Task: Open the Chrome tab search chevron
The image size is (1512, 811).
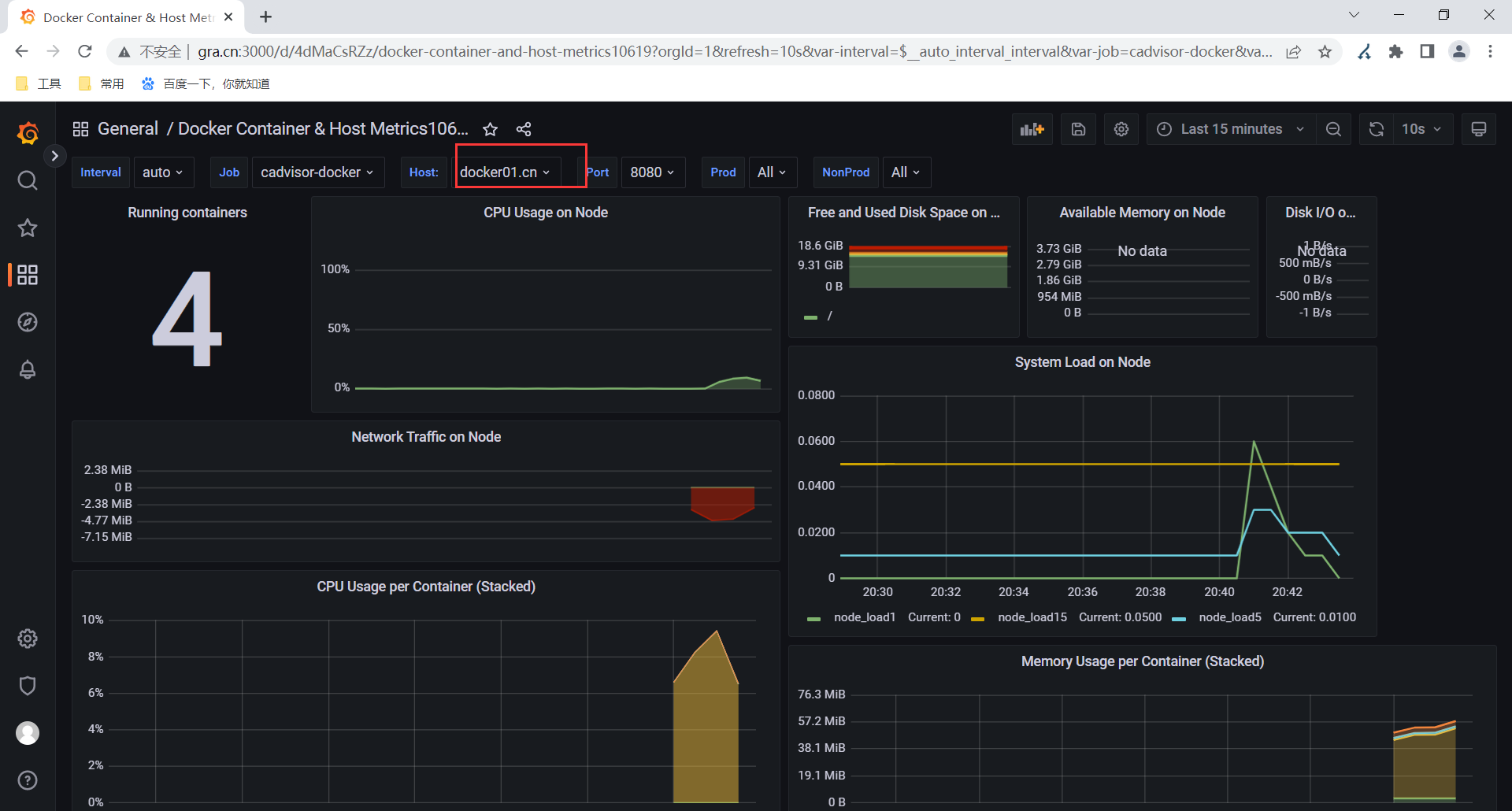Action: [x=1354, y=15]
